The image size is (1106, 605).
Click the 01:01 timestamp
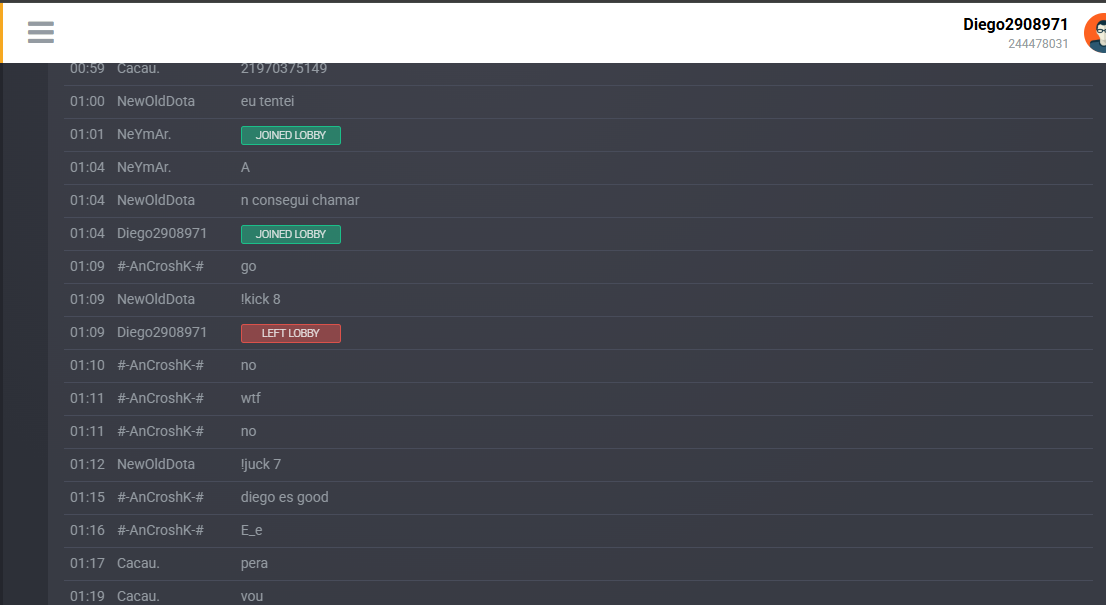(x=87, y=134)
